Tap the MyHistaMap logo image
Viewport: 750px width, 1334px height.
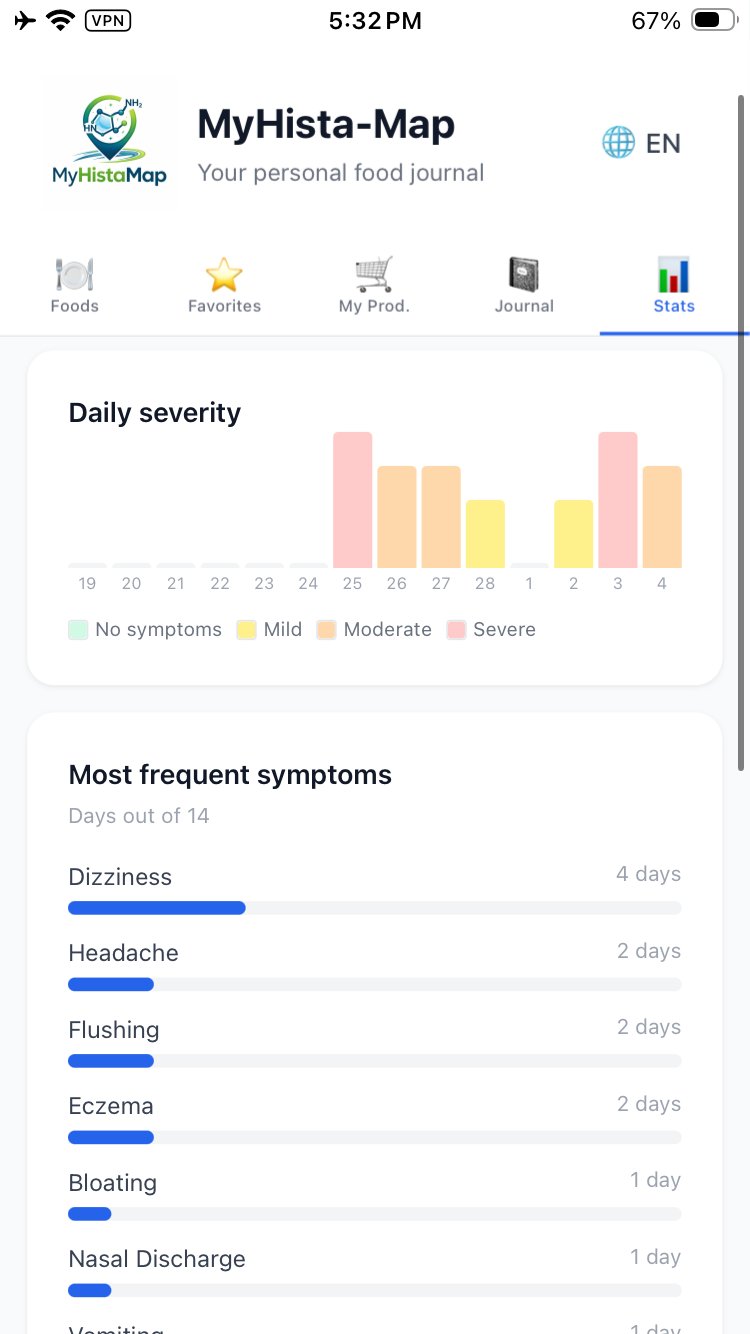click(x=109, y=142)
